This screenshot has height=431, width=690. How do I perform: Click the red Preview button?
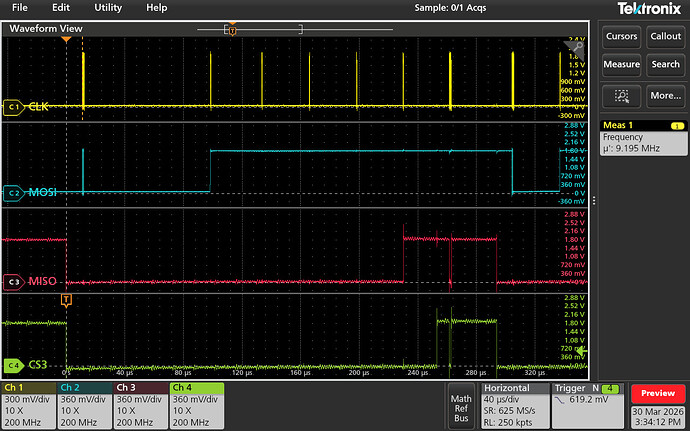[658, 393]
